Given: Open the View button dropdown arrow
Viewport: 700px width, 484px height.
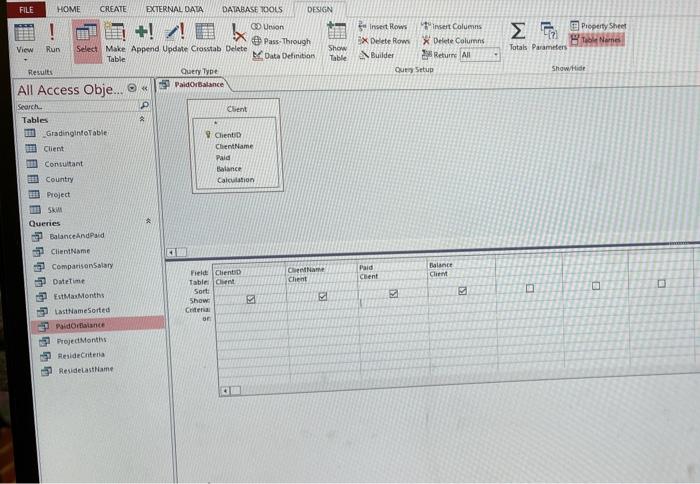Looking at the screenshot, I should (x=25, y=59).
